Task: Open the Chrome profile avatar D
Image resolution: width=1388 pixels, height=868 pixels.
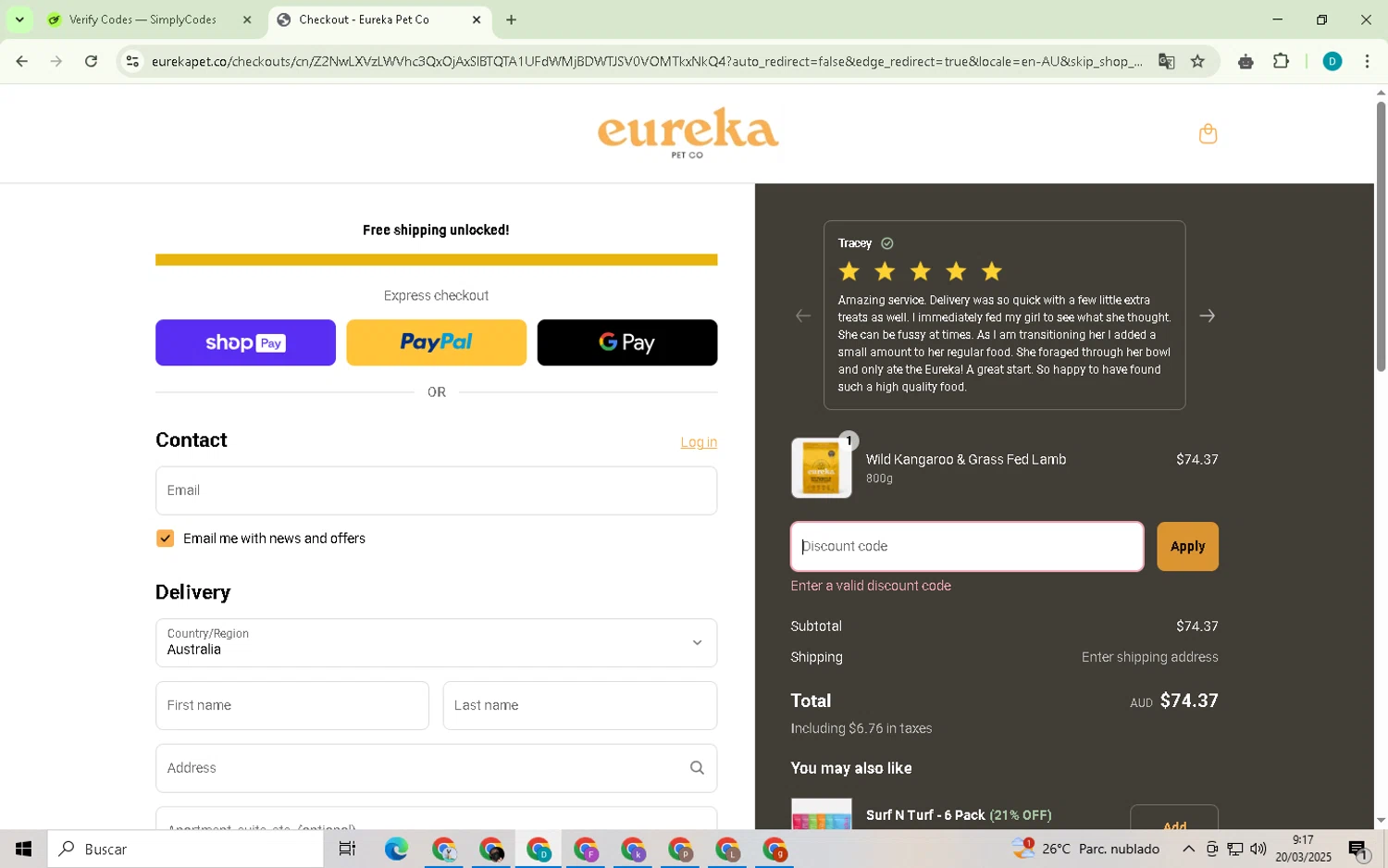Action: (x=1332, y=61)
